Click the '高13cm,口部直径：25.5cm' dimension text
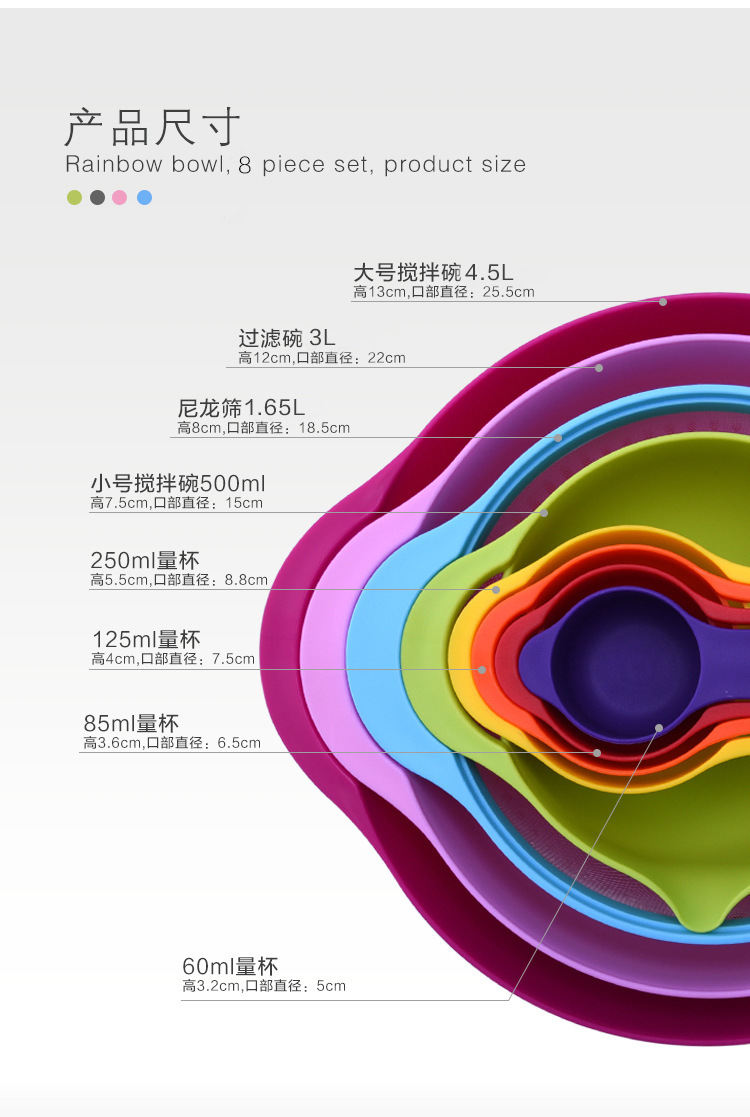The width and height of the screenshot is (750, 1117). 444,291
